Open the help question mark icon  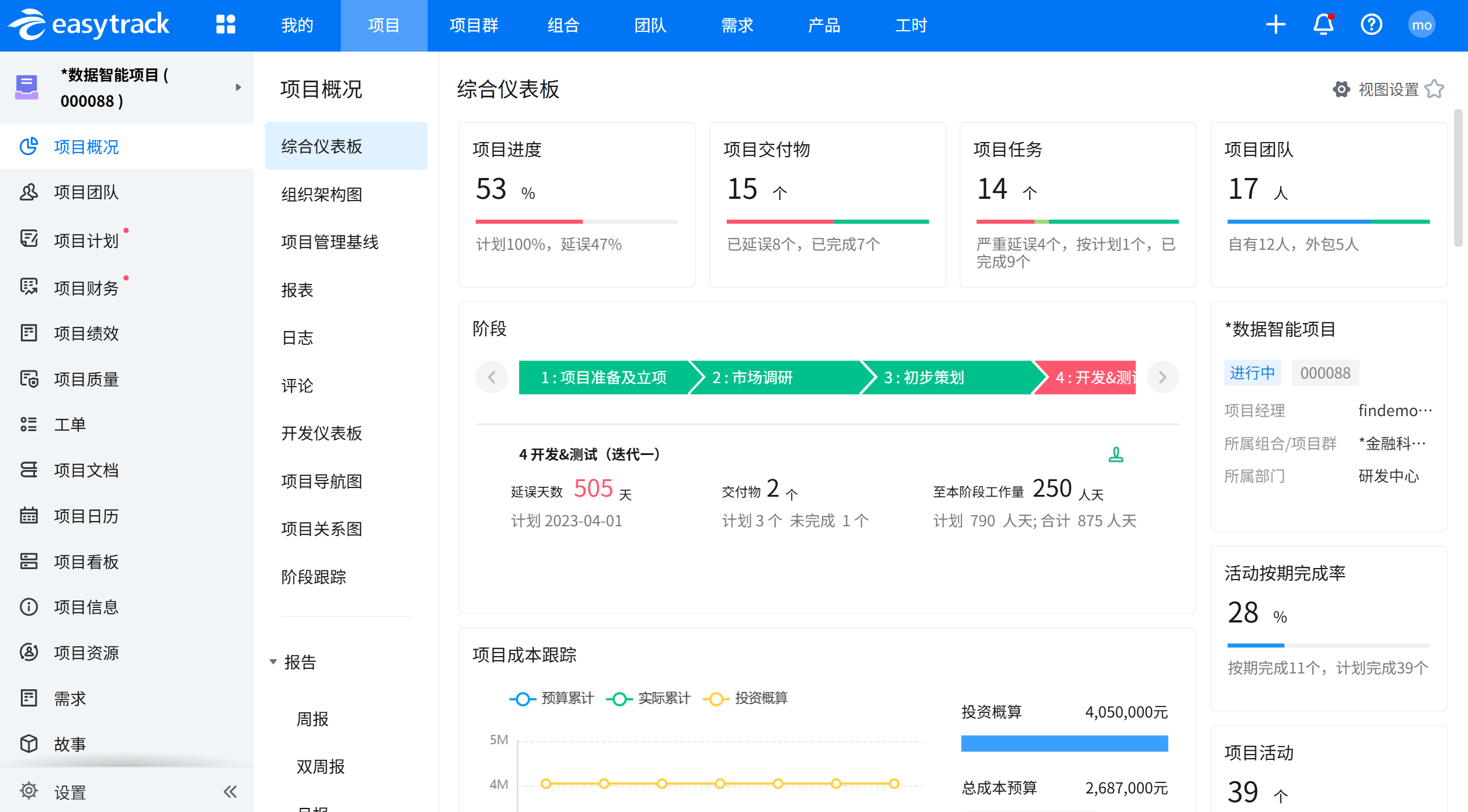click(1371, 25)
